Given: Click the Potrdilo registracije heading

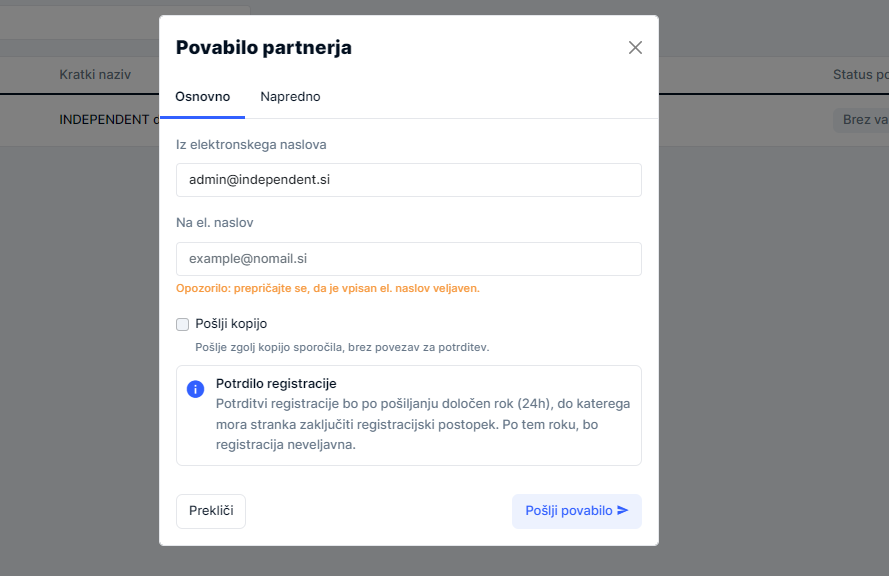Looking at the screenshot, I should click(x=276, y=384).
